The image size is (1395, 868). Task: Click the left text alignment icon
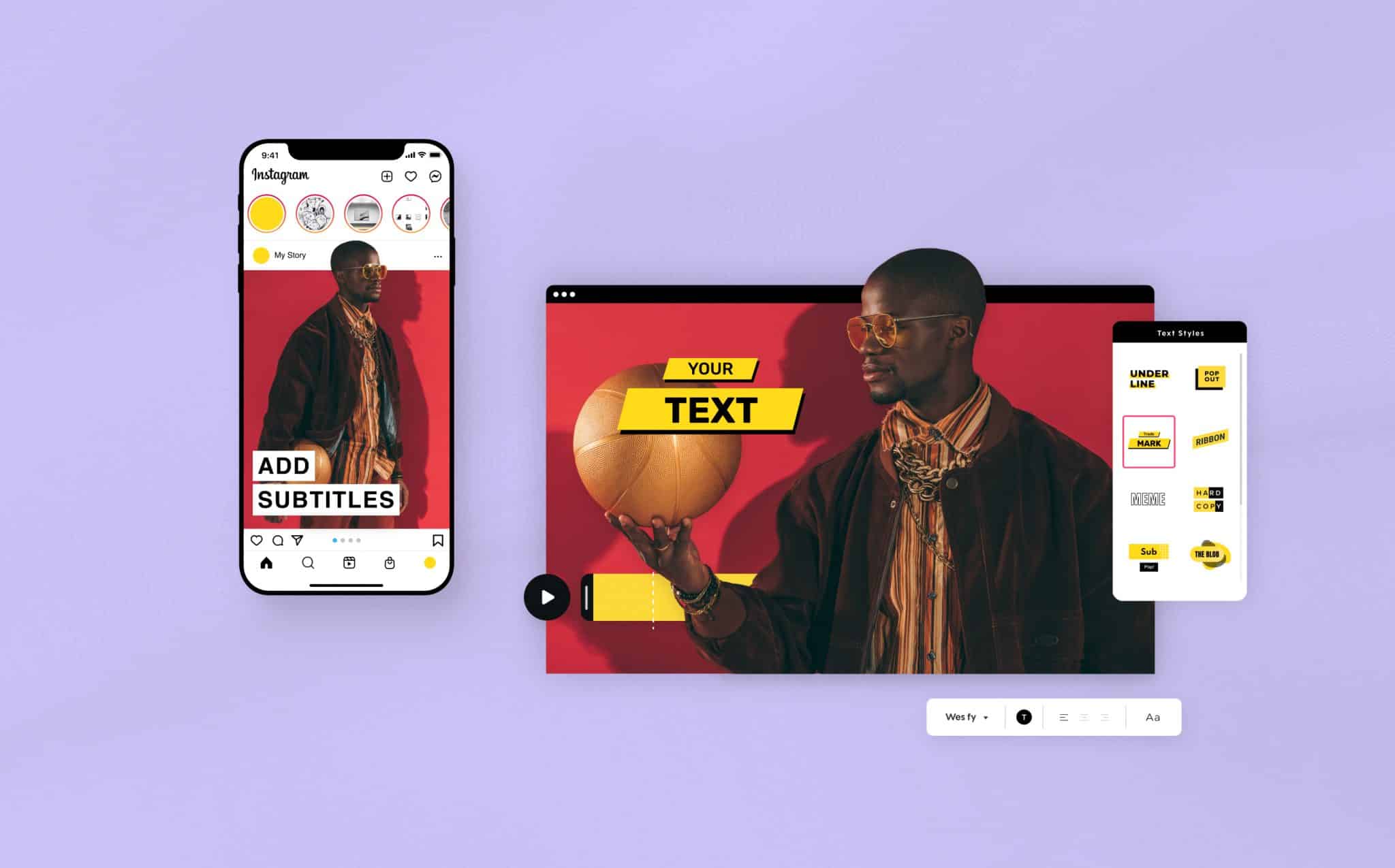tap(1062, 717)
